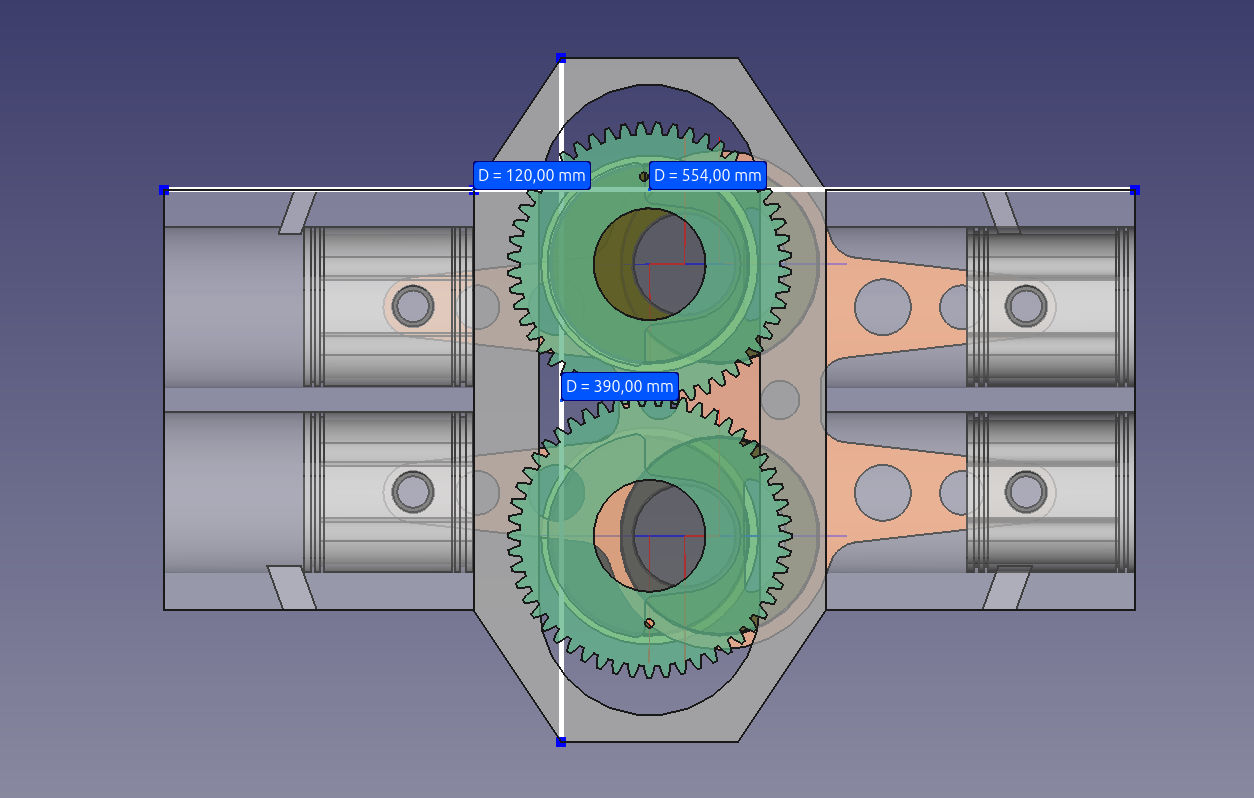Select the lower-right piston's wrist pin
This screenshot has height=798, width=1254.
(x=1025, y=491)
